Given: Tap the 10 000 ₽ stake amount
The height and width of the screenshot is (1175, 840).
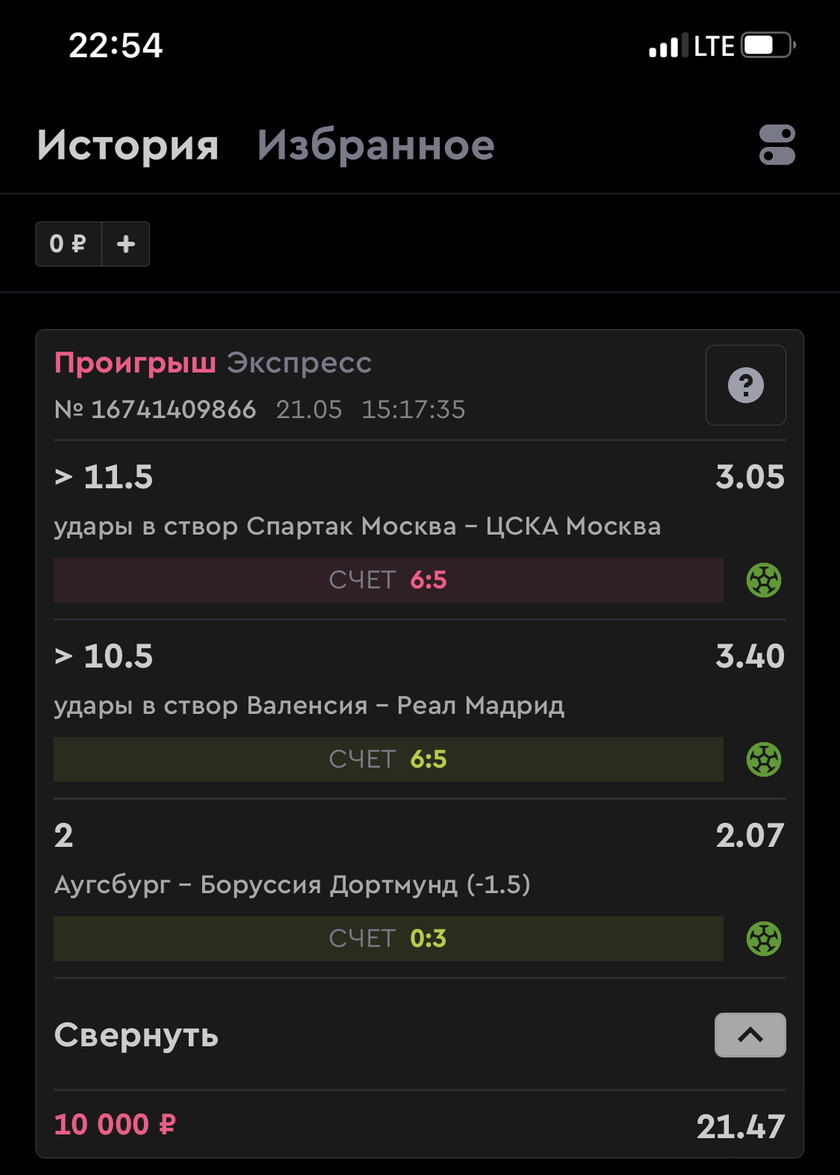Looking at the screenshot, I should coord(115,1124).
